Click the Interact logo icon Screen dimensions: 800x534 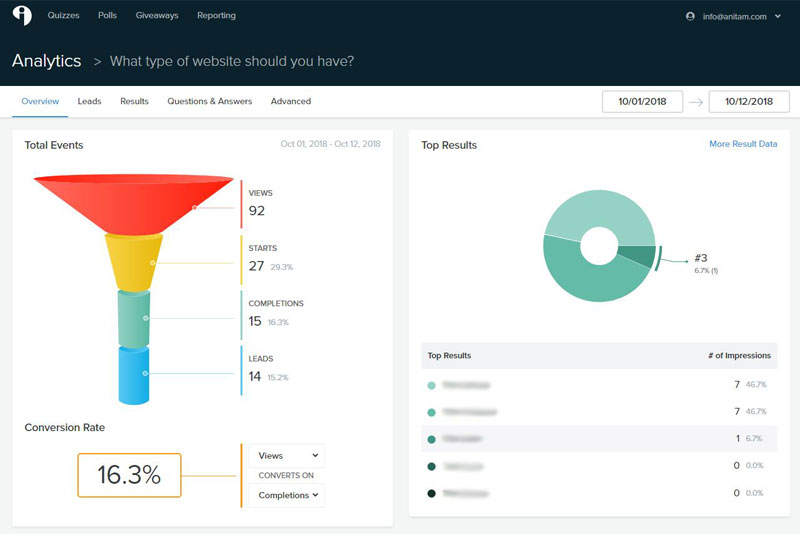[x=22, y=15]
